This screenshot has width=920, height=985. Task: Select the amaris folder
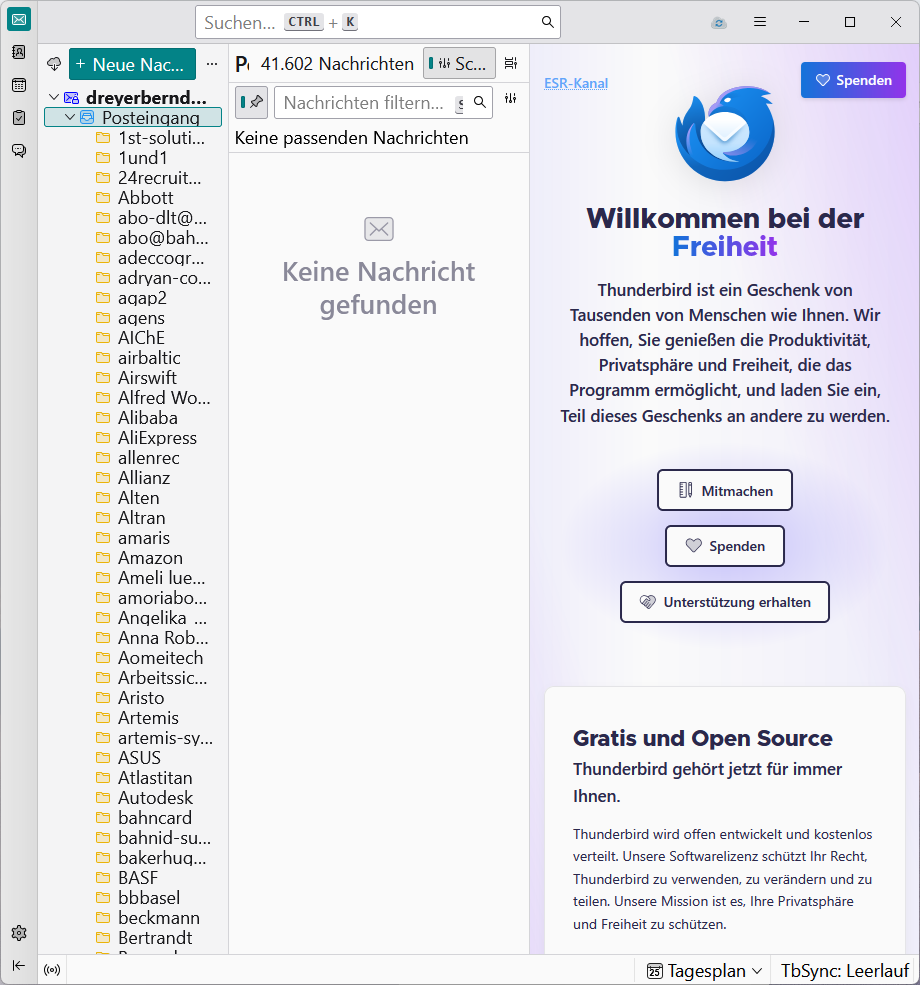coord(144,538)
